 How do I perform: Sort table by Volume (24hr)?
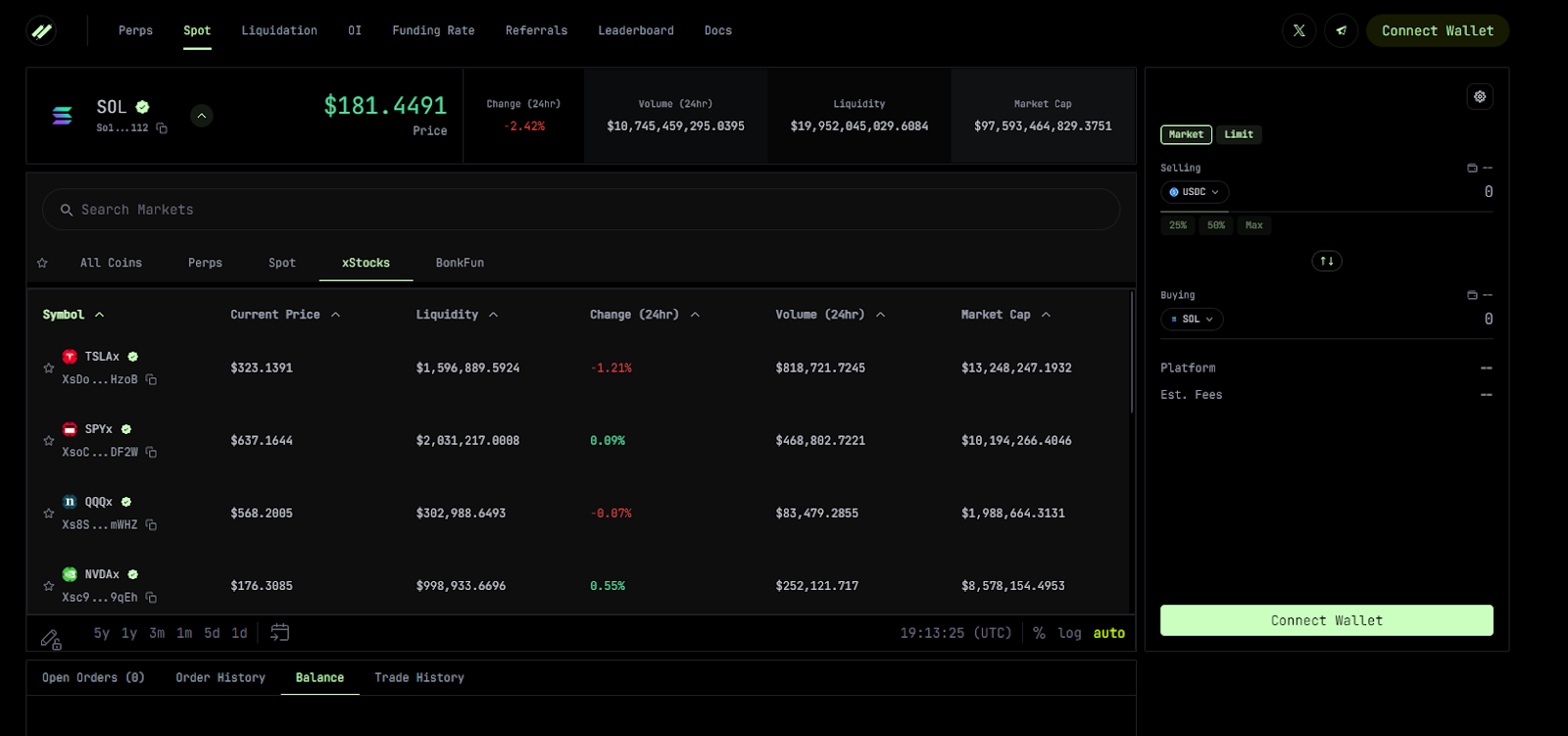pyautogui.click(x=830, y=315)
